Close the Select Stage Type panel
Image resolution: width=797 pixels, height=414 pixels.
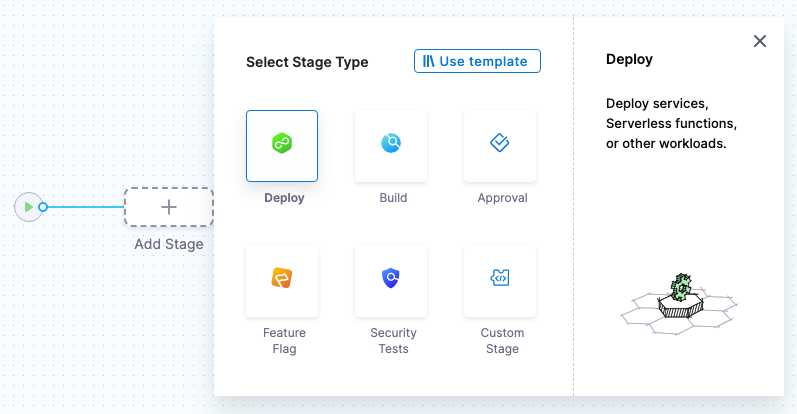point(760,41)
